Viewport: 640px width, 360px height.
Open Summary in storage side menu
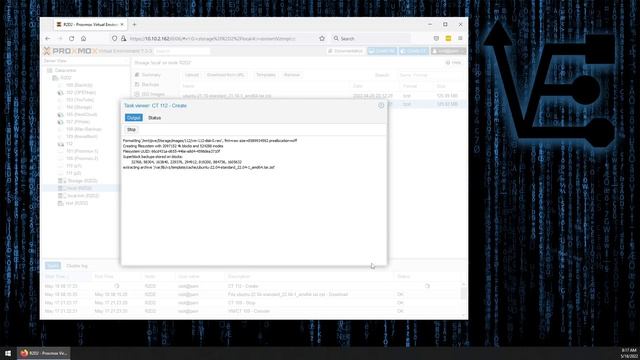click(x=151, y=75)
